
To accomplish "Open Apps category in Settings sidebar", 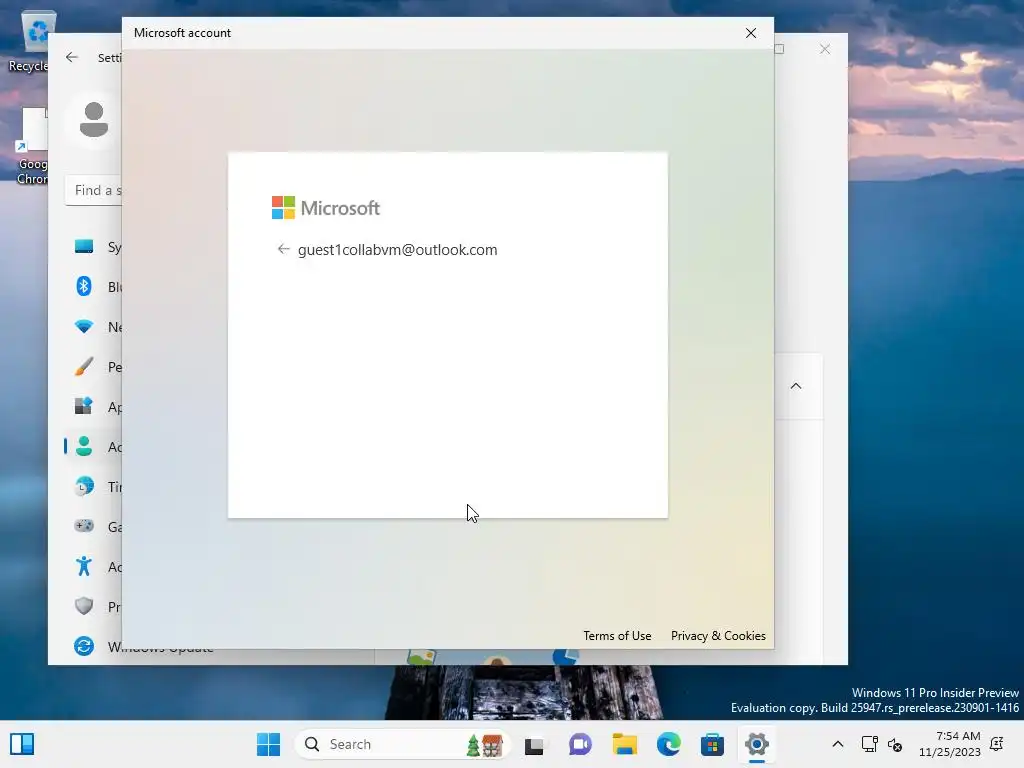I will pos(94,407).
